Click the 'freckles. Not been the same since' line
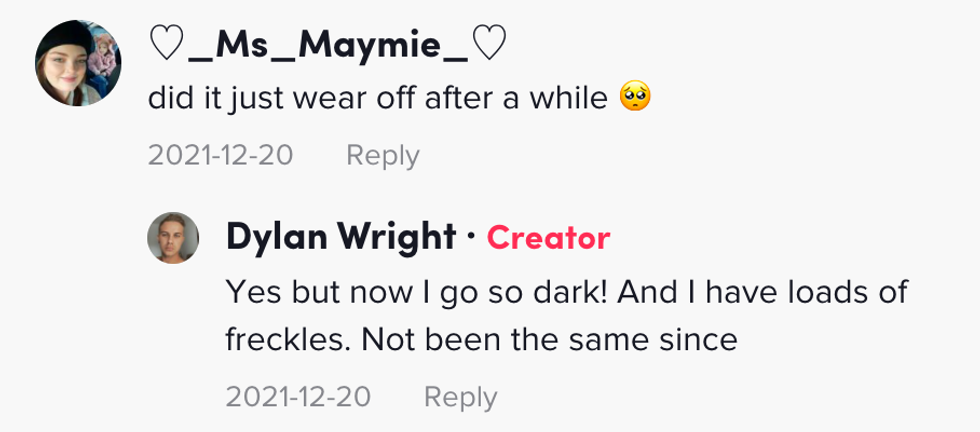Screen dimensions: 980x432 481,340
